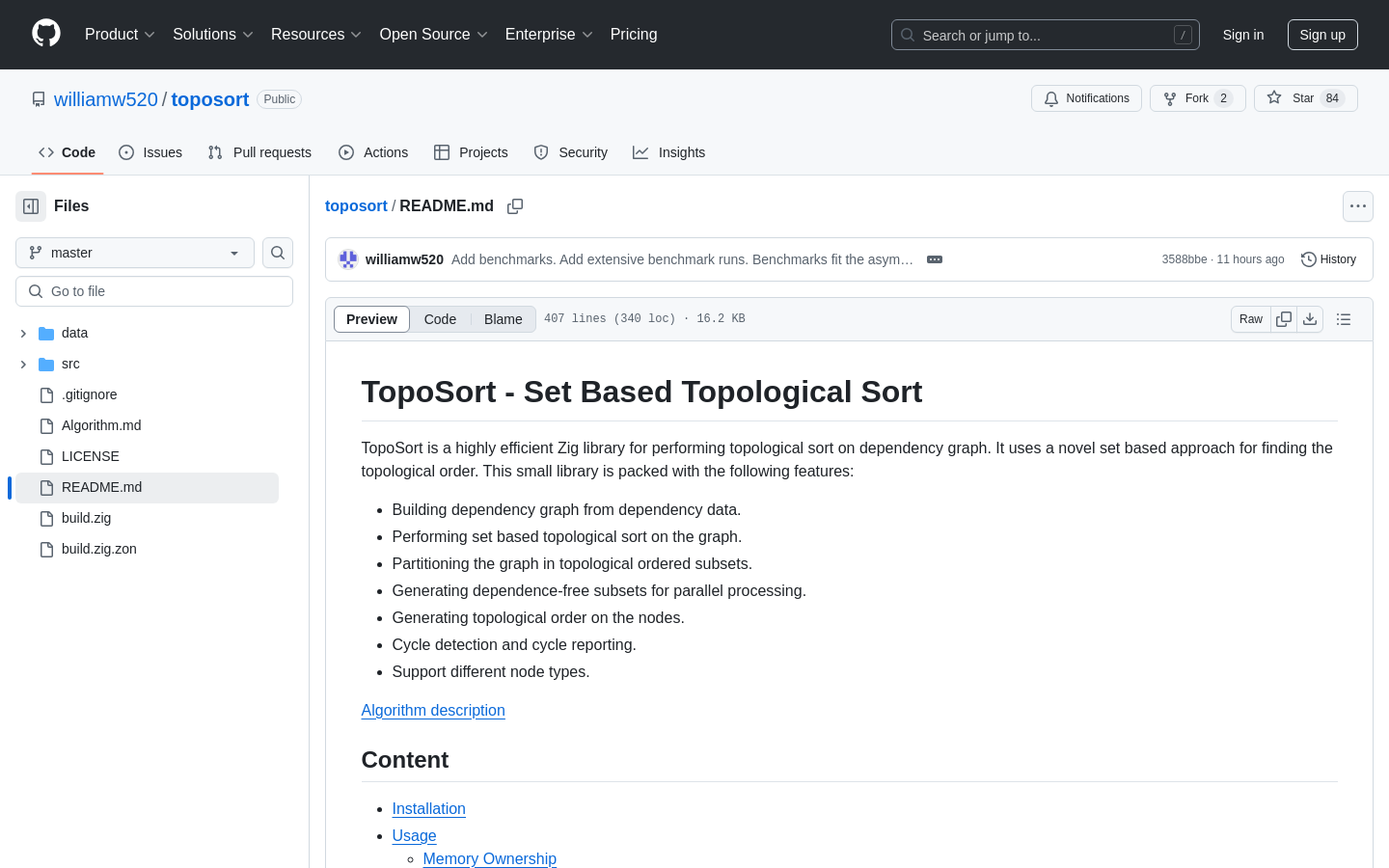Open the src folder
1389x868 pixels.
pos(70,364)
